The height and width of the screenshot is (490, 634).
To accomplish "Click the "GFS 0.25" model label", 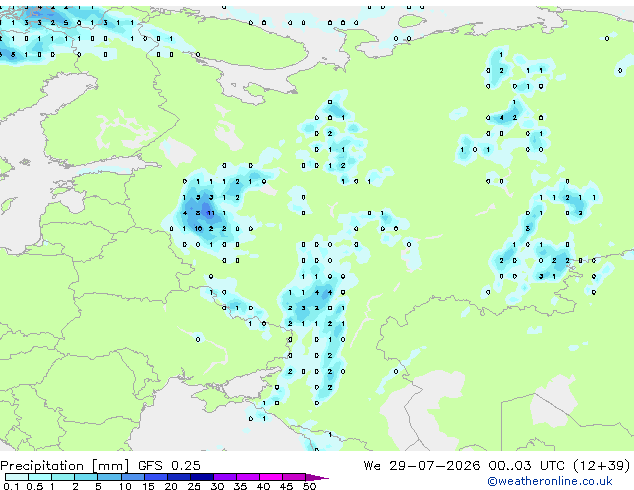I will click(x=169, y=466).
